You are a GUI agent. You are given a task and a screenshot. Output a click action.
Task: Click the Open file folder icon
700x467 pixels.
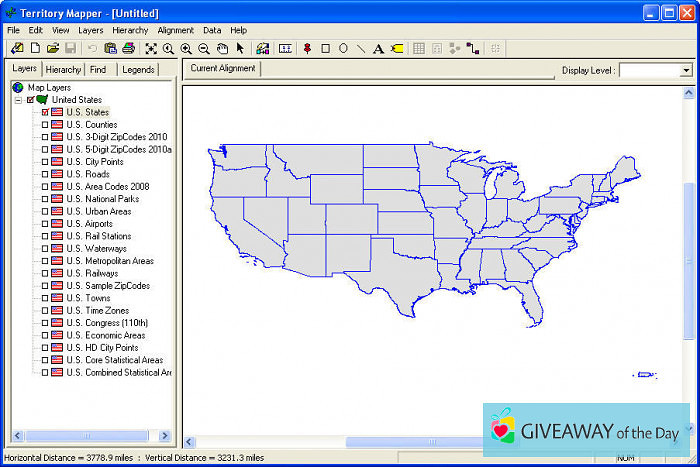(53, 48)
